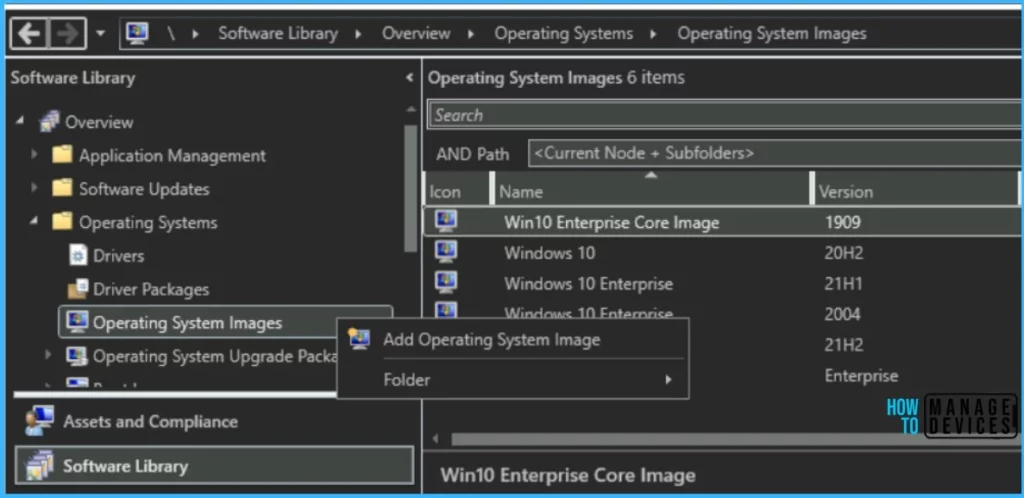Open the Folder submenu

pos(513,380)
